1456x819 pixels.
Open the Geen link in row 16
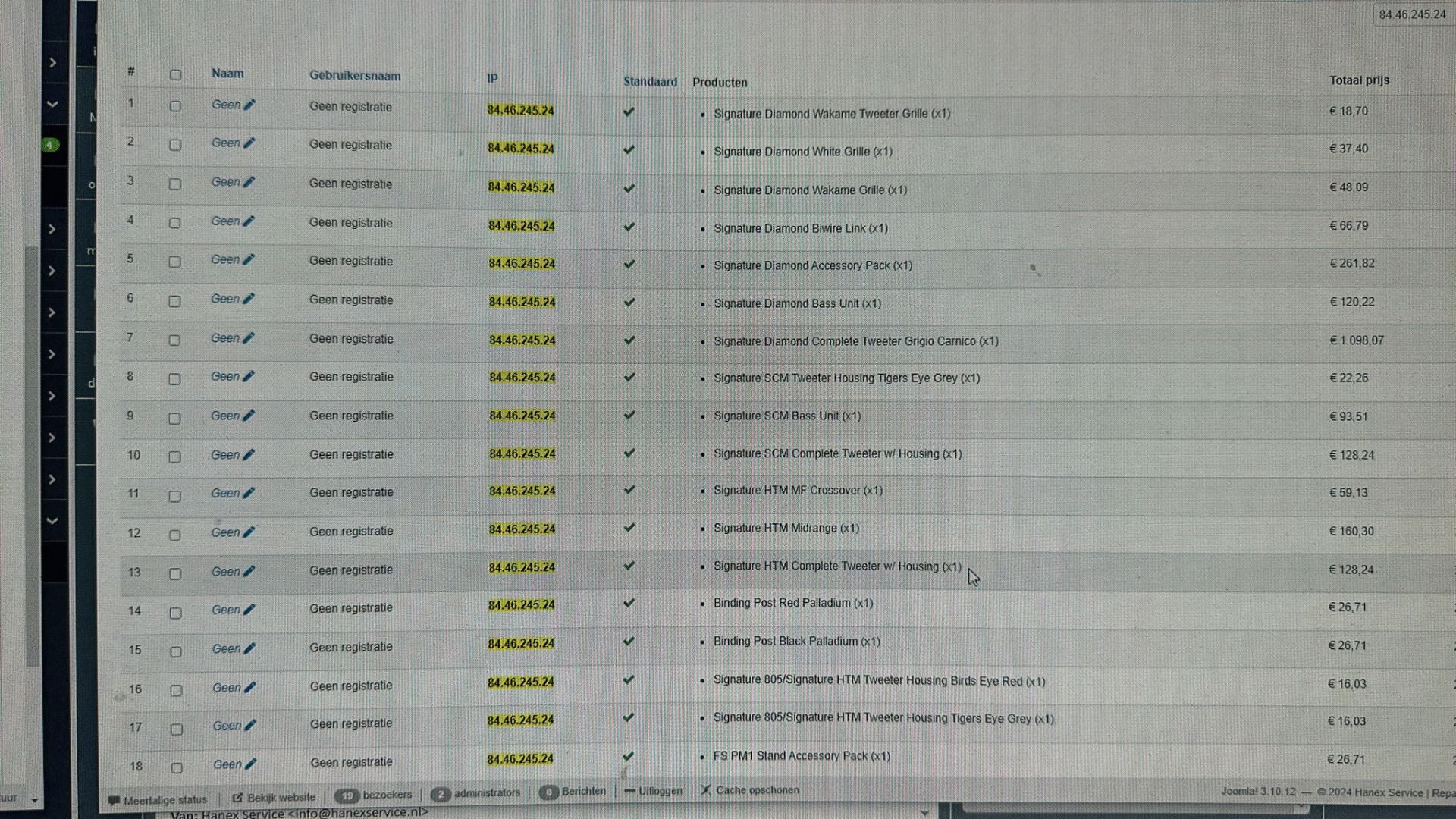[227, 687]
